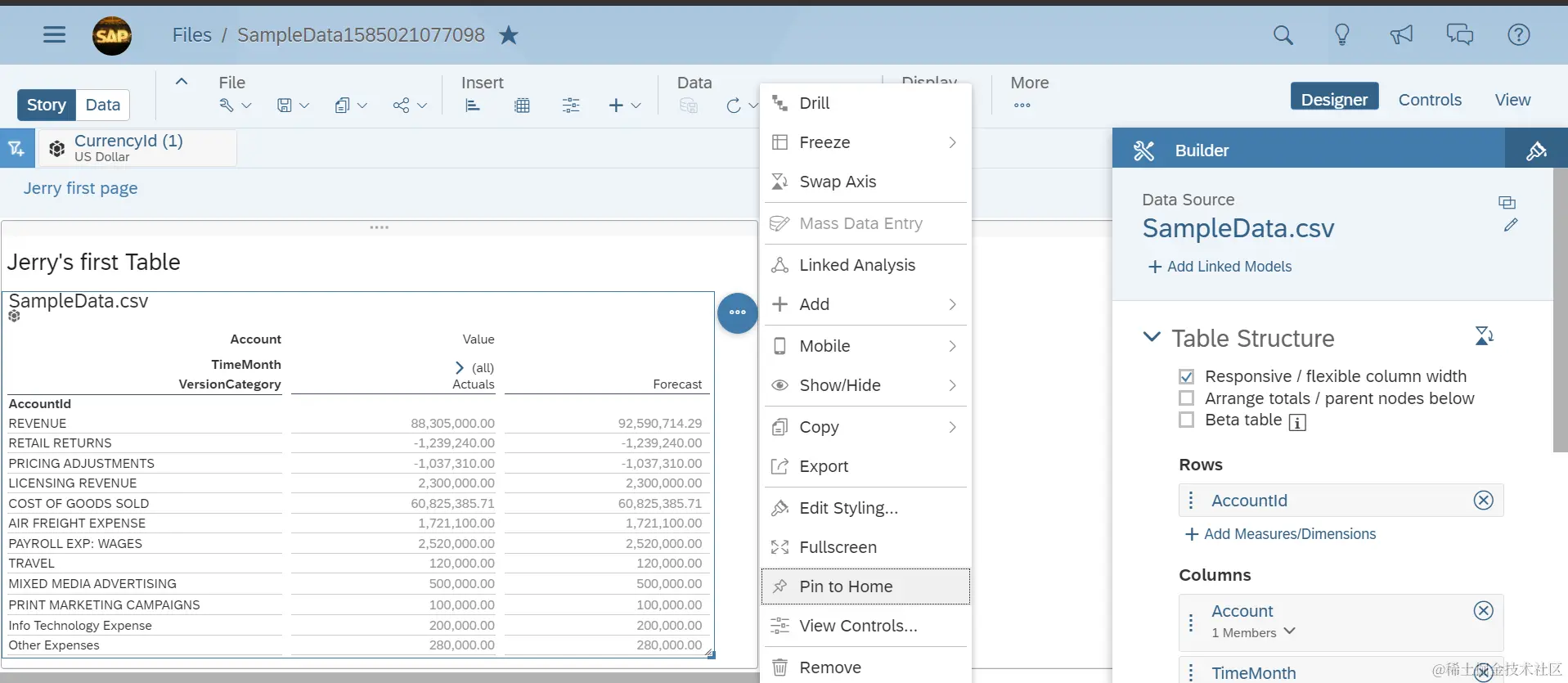Click the help question mark icon
The image size is (1568, 683).
(x=1518, y=34)
